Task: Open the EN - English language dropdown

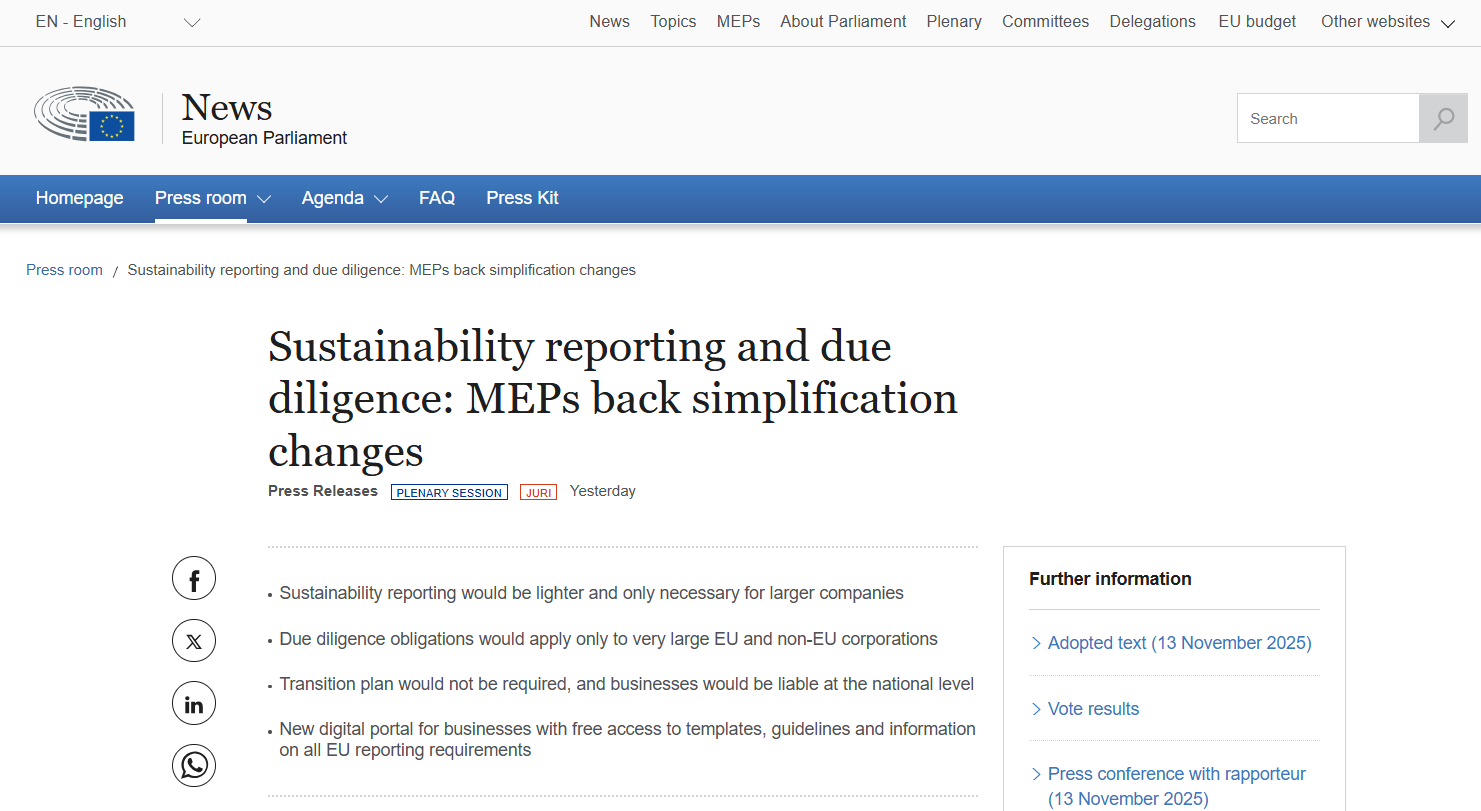Action: pos(117,22)
